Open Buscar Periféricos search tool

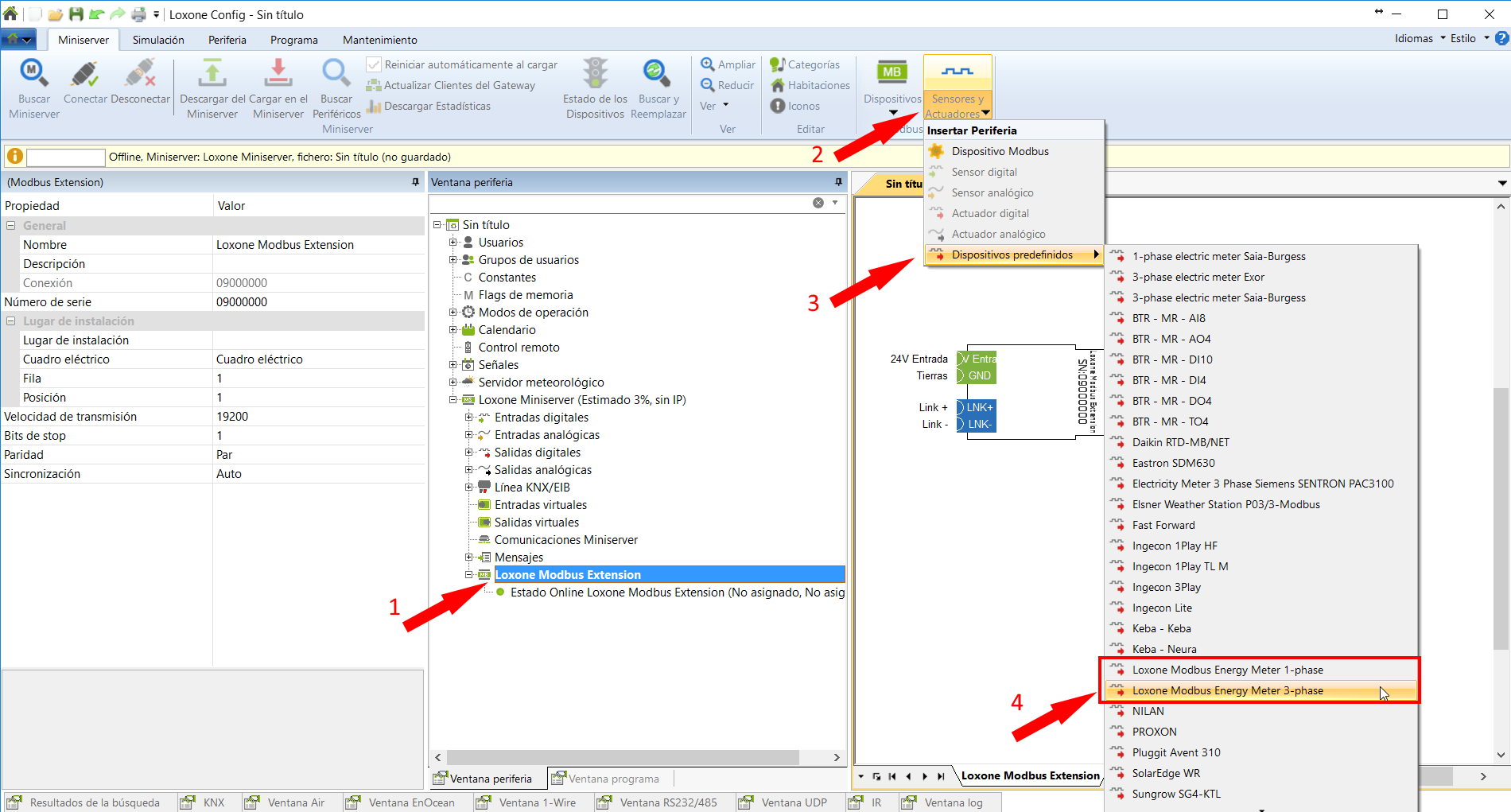click(x=336, y=74)
